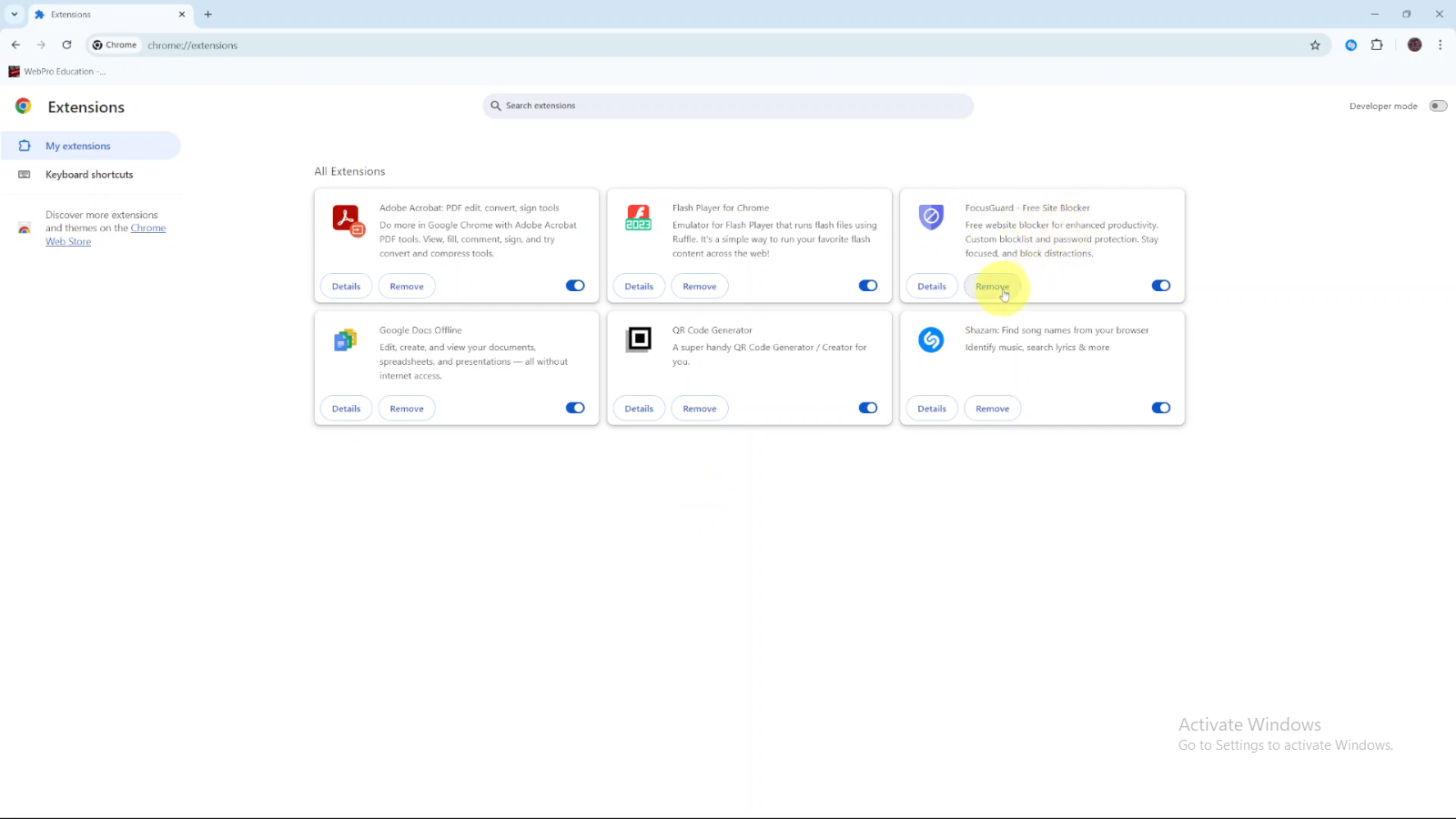This screenshot has width=1456, height=819.
Task: Open a new tab with plus button
Action: tap(208, 15)
